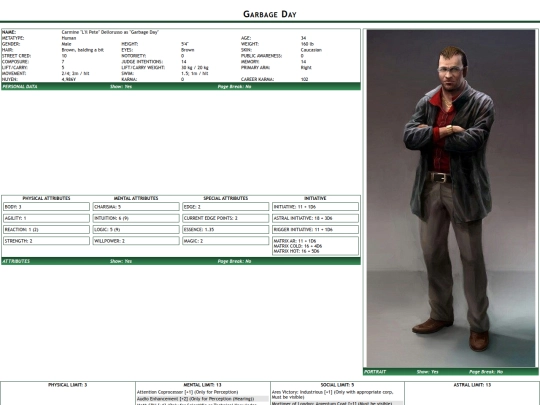Click the Lift/Carry Weight value 30 kg / 20 kg
This screenshot has height=405, width=540.
pos(195,67)
